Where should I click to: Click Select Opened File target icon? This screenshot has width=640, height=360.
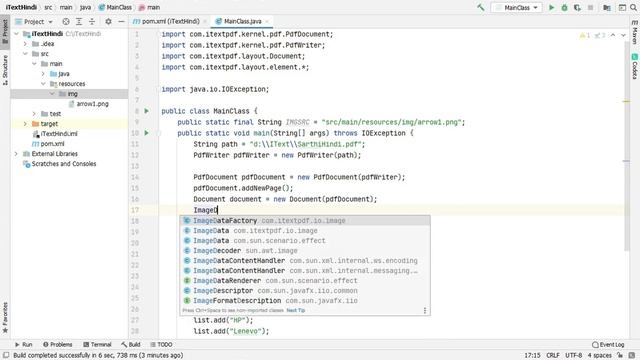66,21
